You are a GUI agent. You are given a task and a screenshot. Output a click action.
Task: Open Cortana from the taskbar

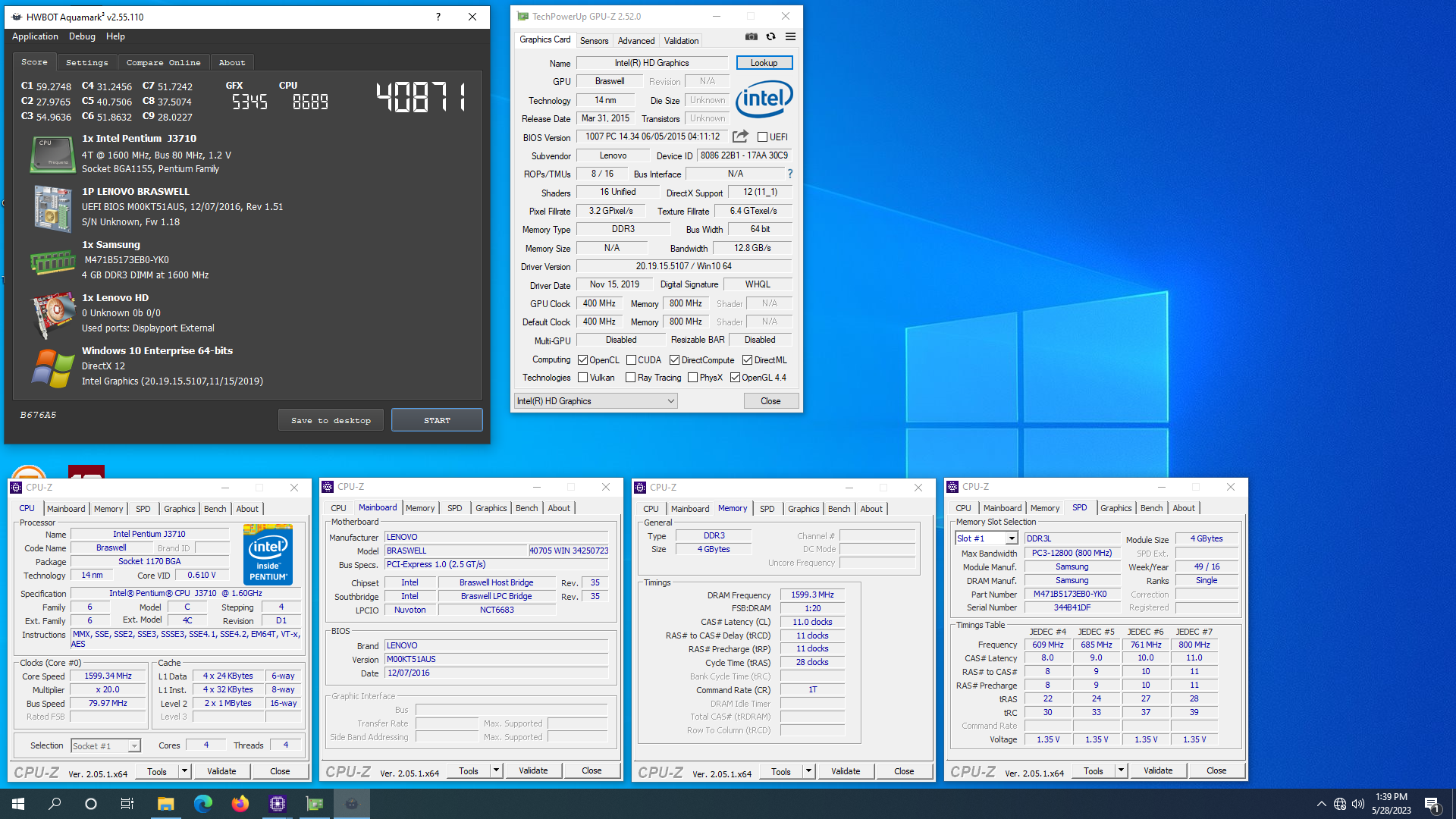91,804
